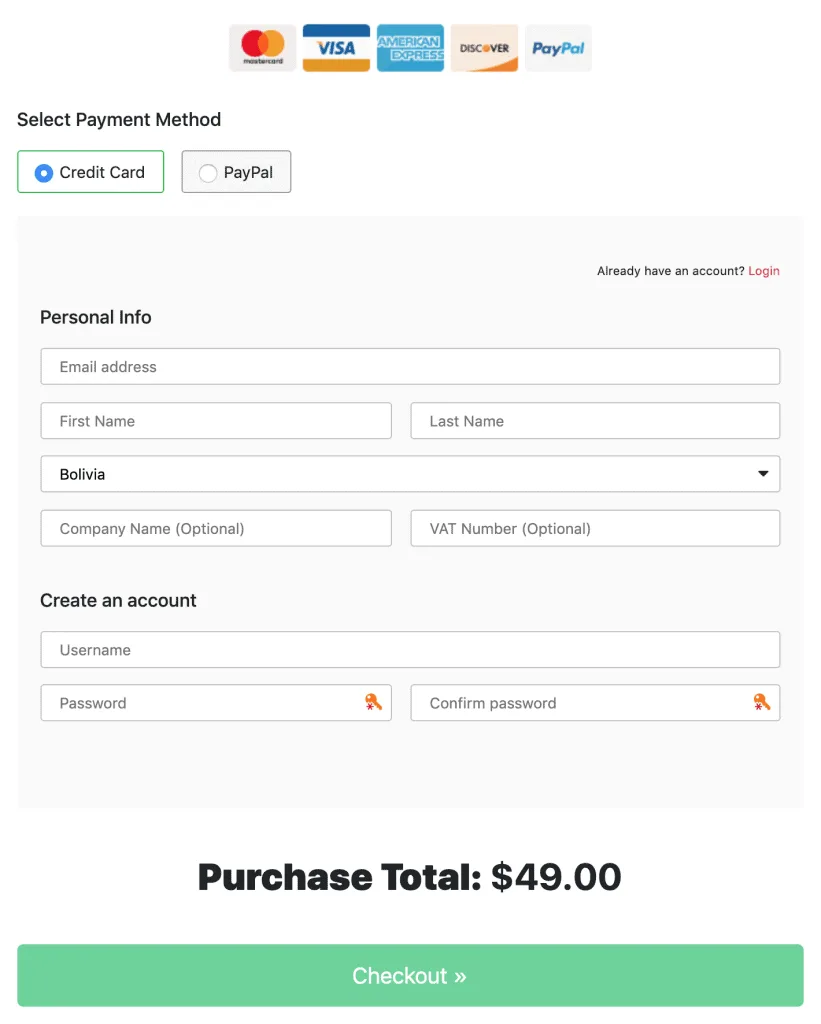Click key icon in Confirm password field

click(761, 702)
